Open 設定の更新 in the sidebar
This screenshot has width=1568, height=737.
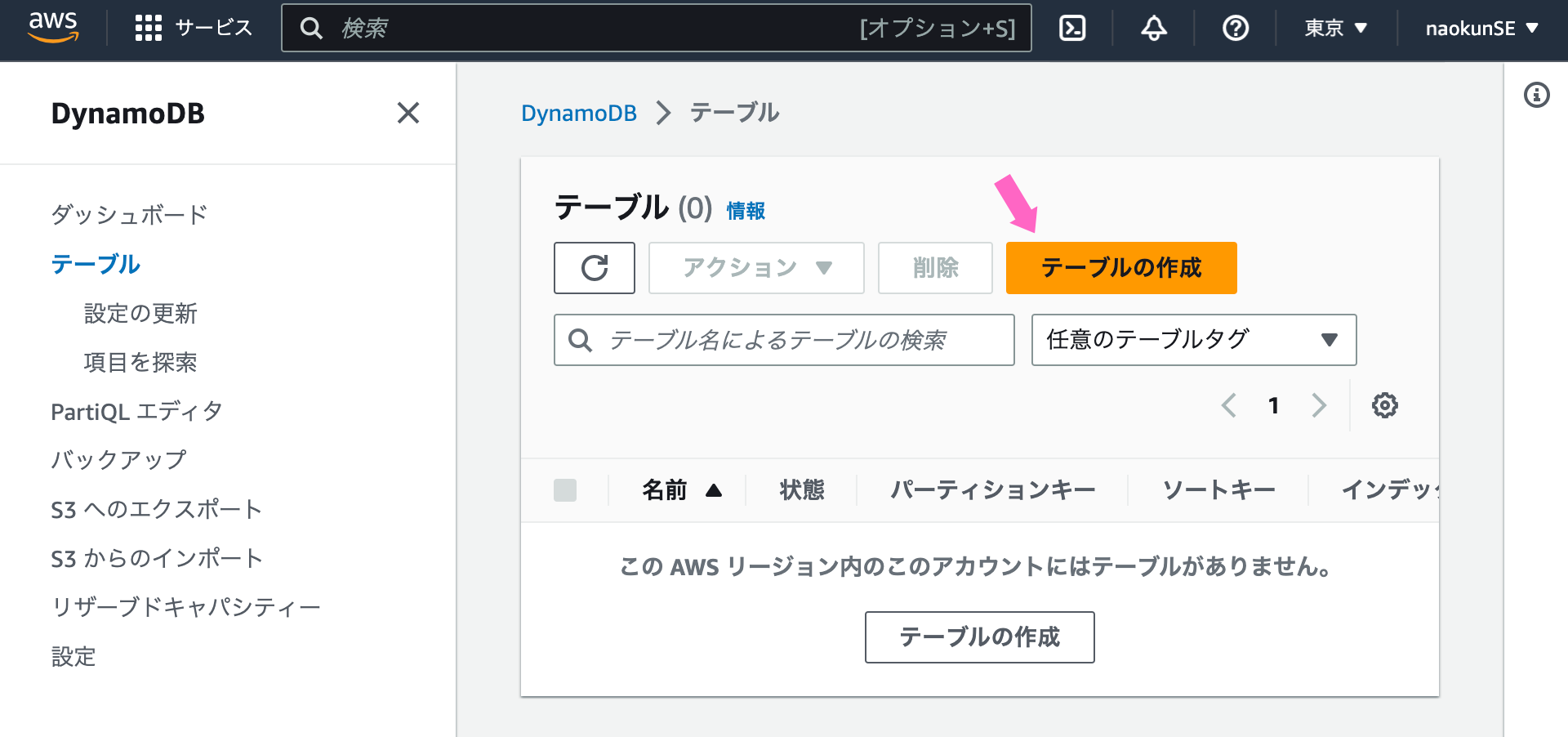pyautogui.click(x=140, y=313)
